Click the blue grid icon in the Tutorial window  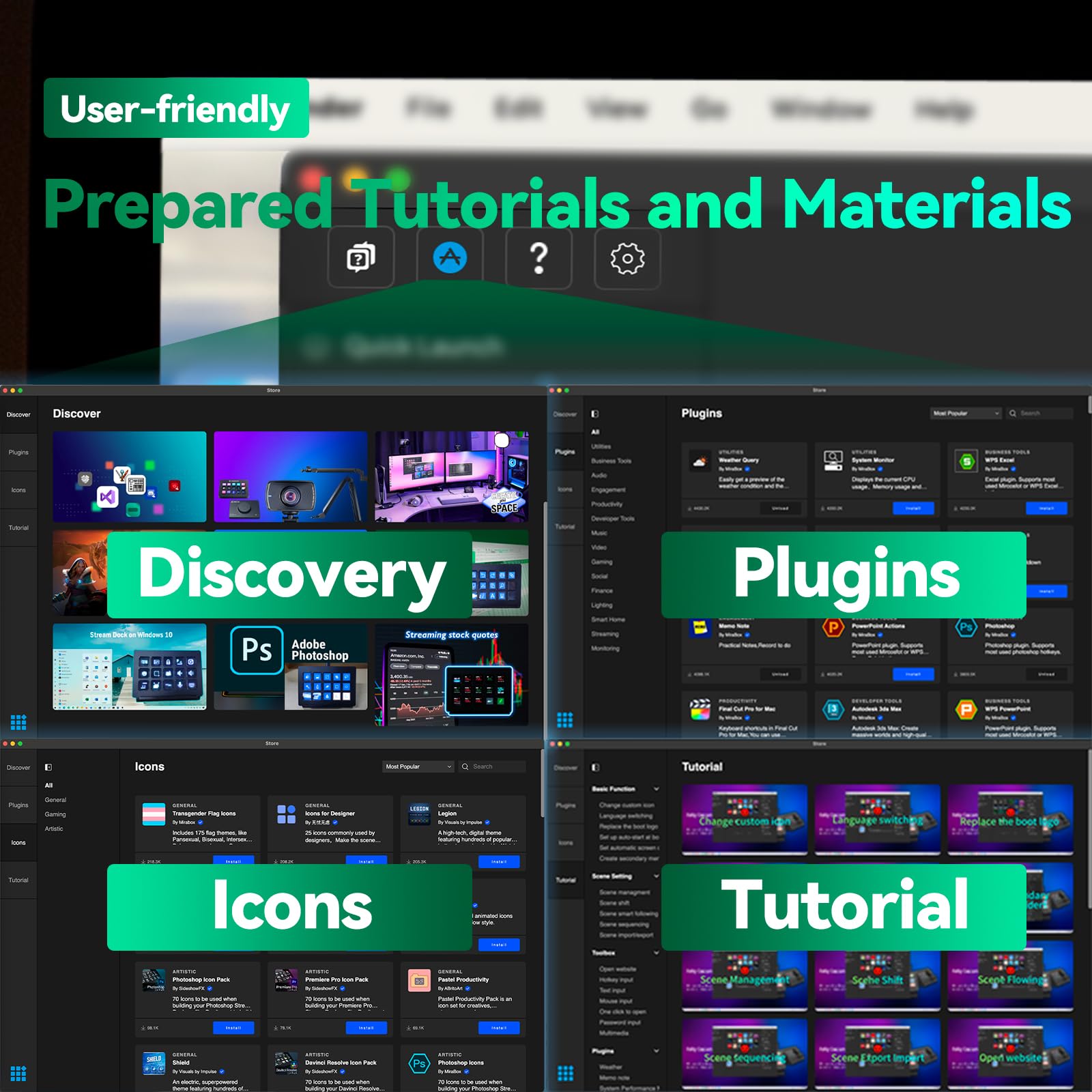tap(565, 1073)
